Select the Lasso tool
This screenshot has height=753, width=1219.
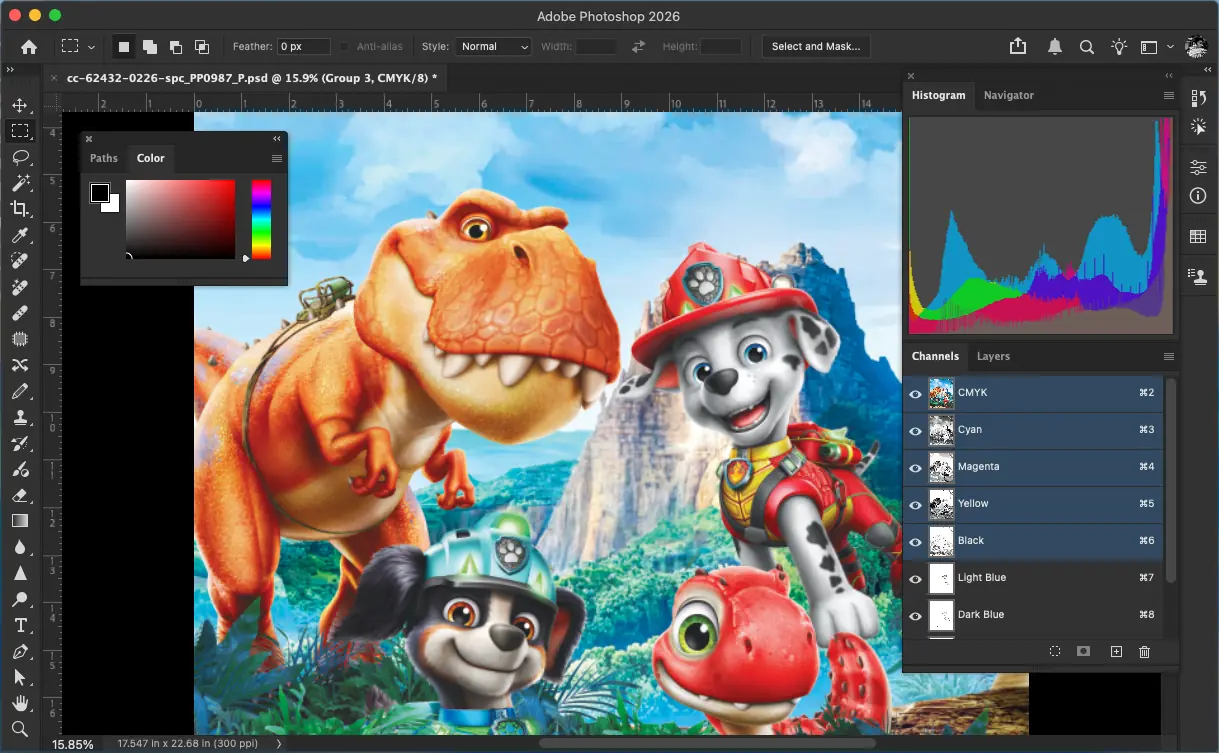point(20,157)
